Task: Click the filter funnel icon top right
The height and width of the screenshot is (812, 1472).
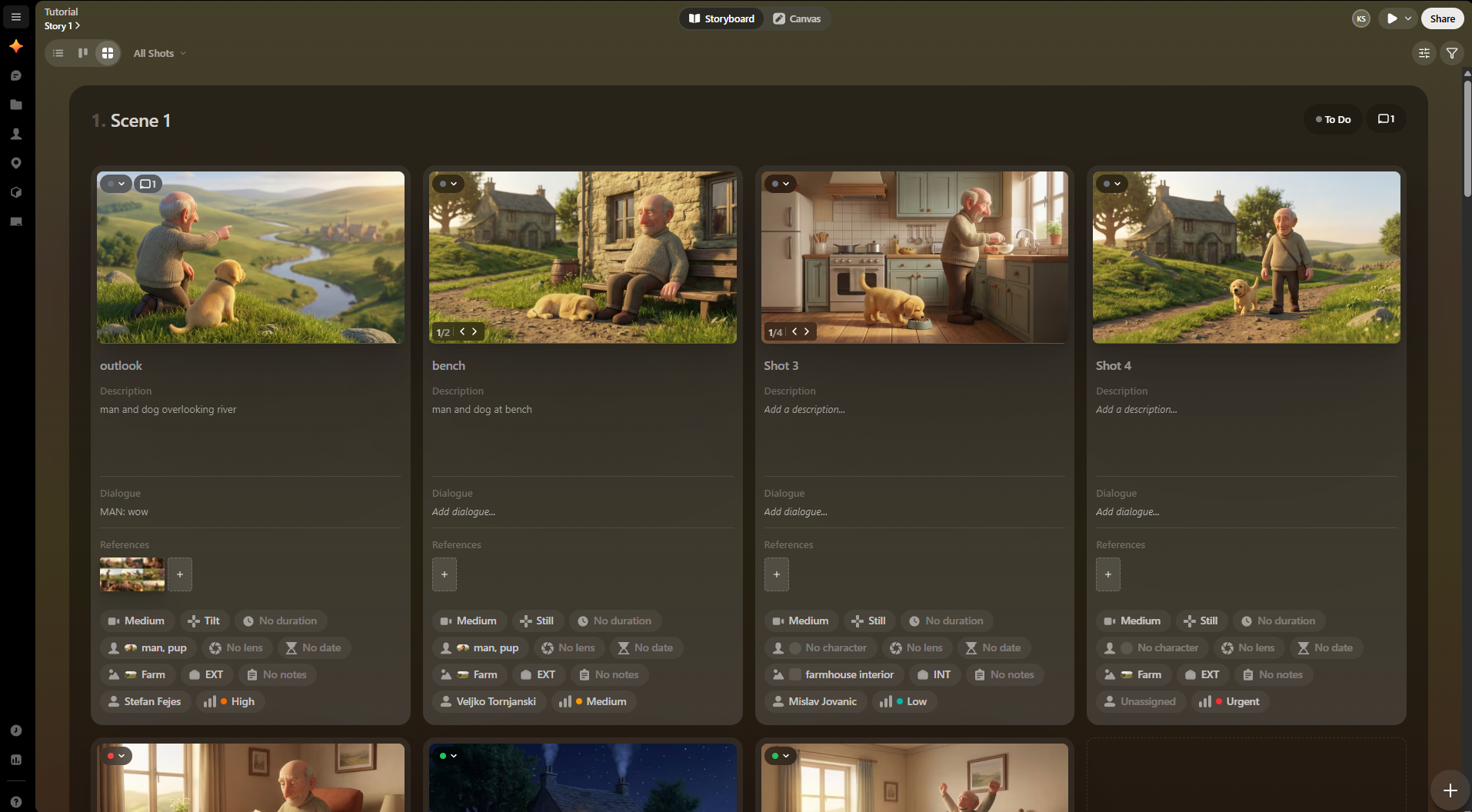Action: [1453, 53]
